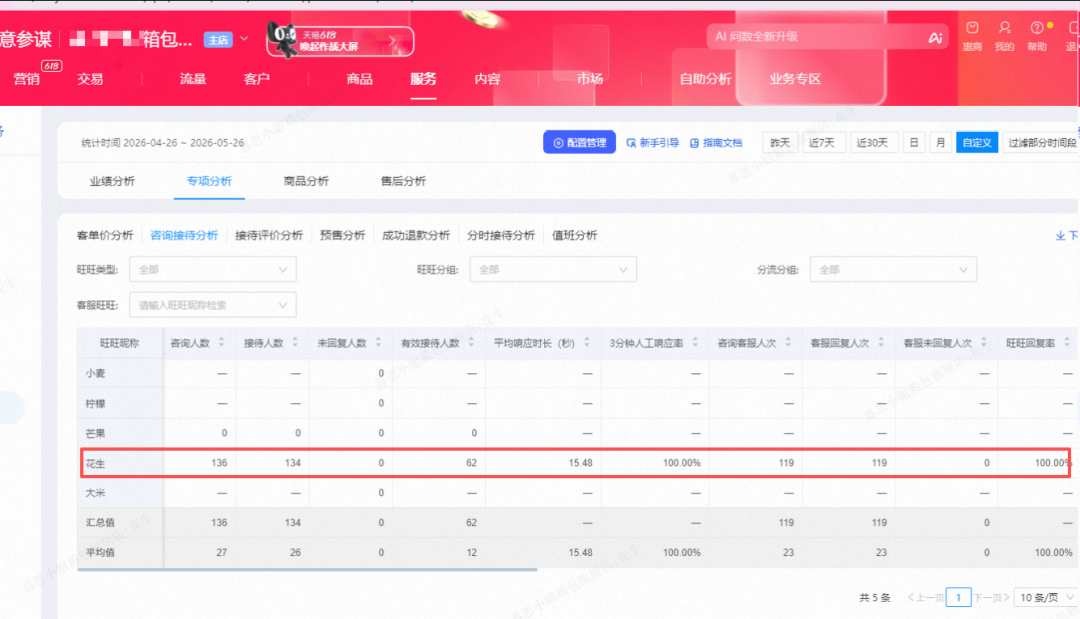Click the AI assistant icon in search bar
The width and height of the screenshot is (1080, 619).
tap(935, 38)
